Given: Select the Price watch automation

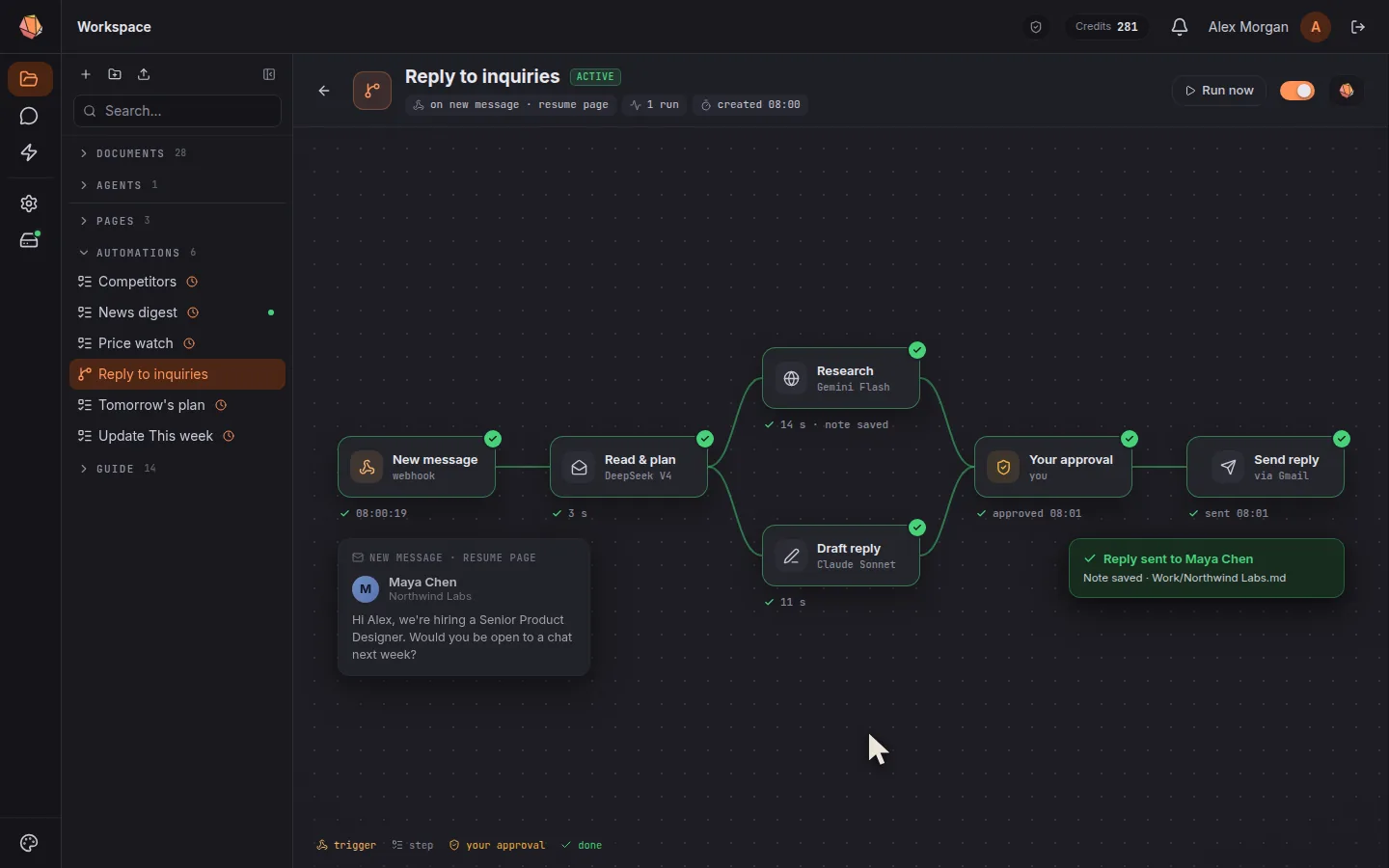Looking at the screenshot, I should pyautogui.click(x=177, y=343).
